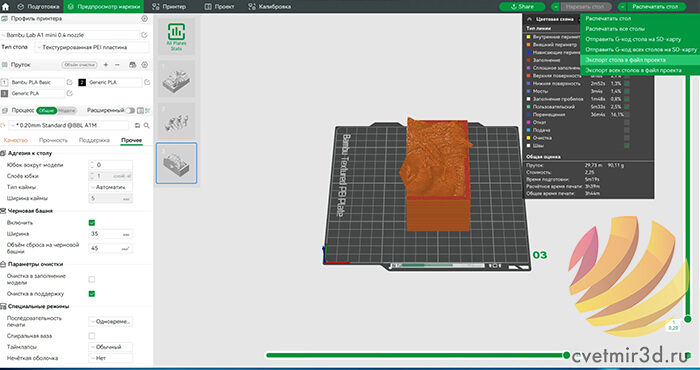This screenshot has height=370, width=700.
Task: Switch process scope to Общие
Action: pos(46,110)
